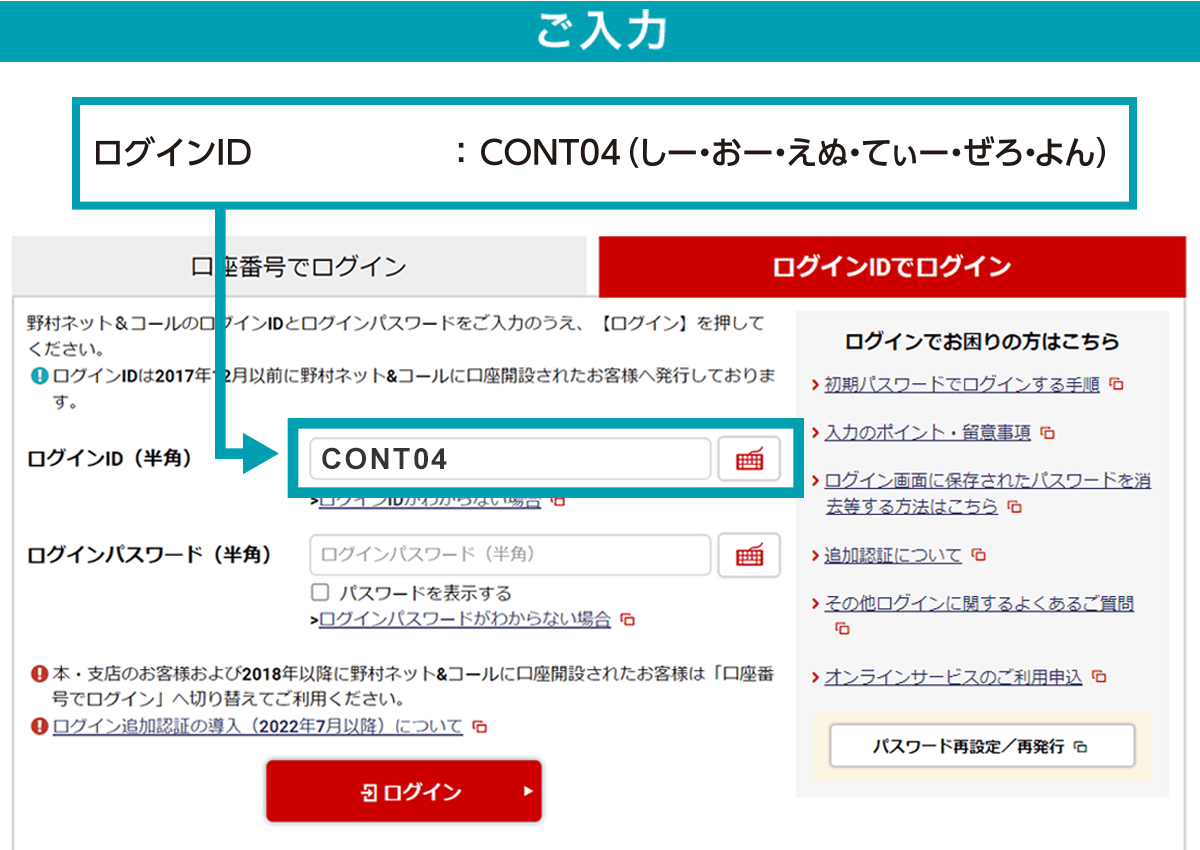The image size is (1200, 850).
Task: Click the ログインID（半角） label
Action: click(x=109, y=459)
